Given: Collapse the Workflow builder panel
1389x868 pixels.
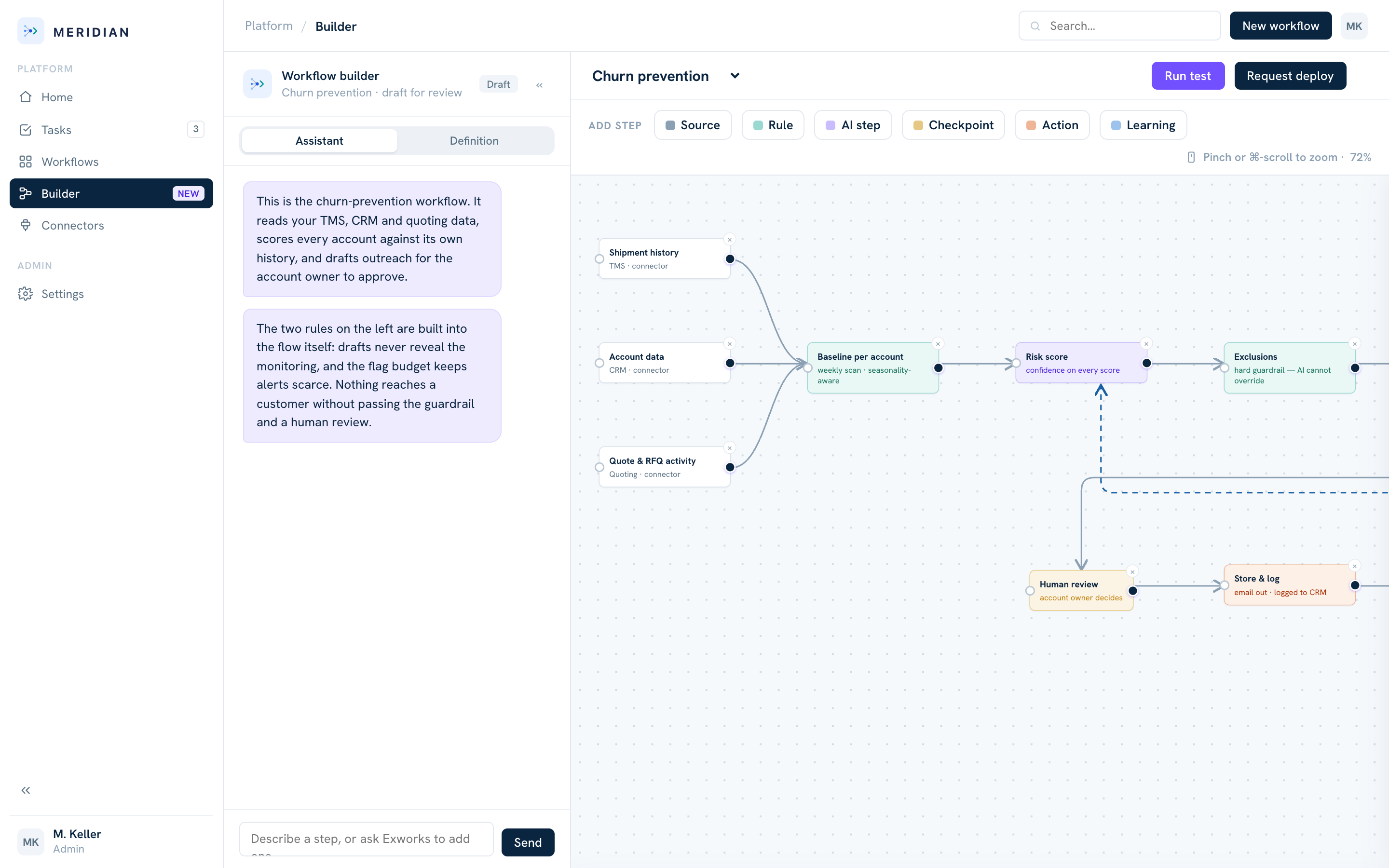Looking at the screenshot, I should point(540,85).
